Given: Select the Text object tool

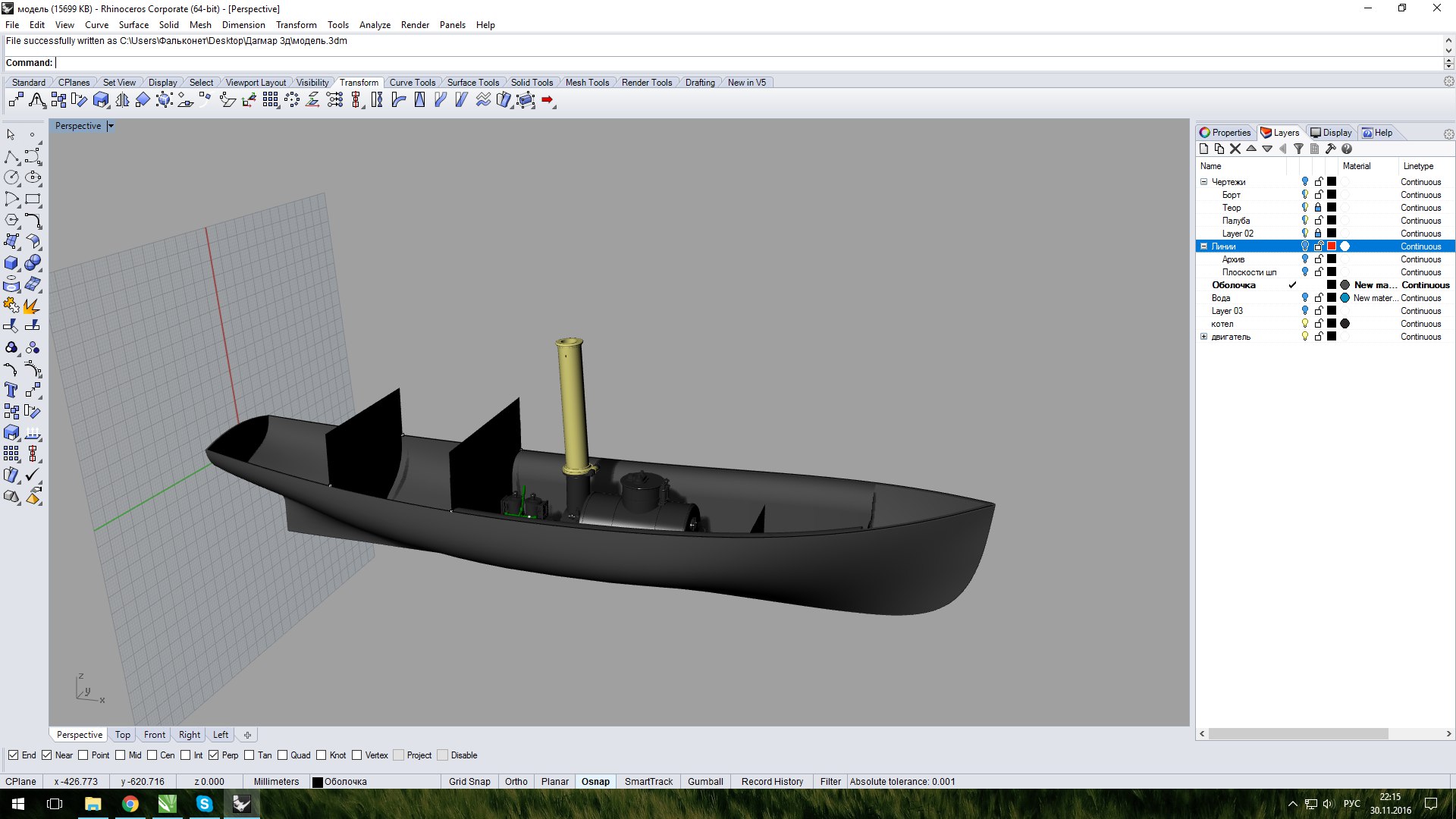Looking at the screenshot, I should [11, 390].
